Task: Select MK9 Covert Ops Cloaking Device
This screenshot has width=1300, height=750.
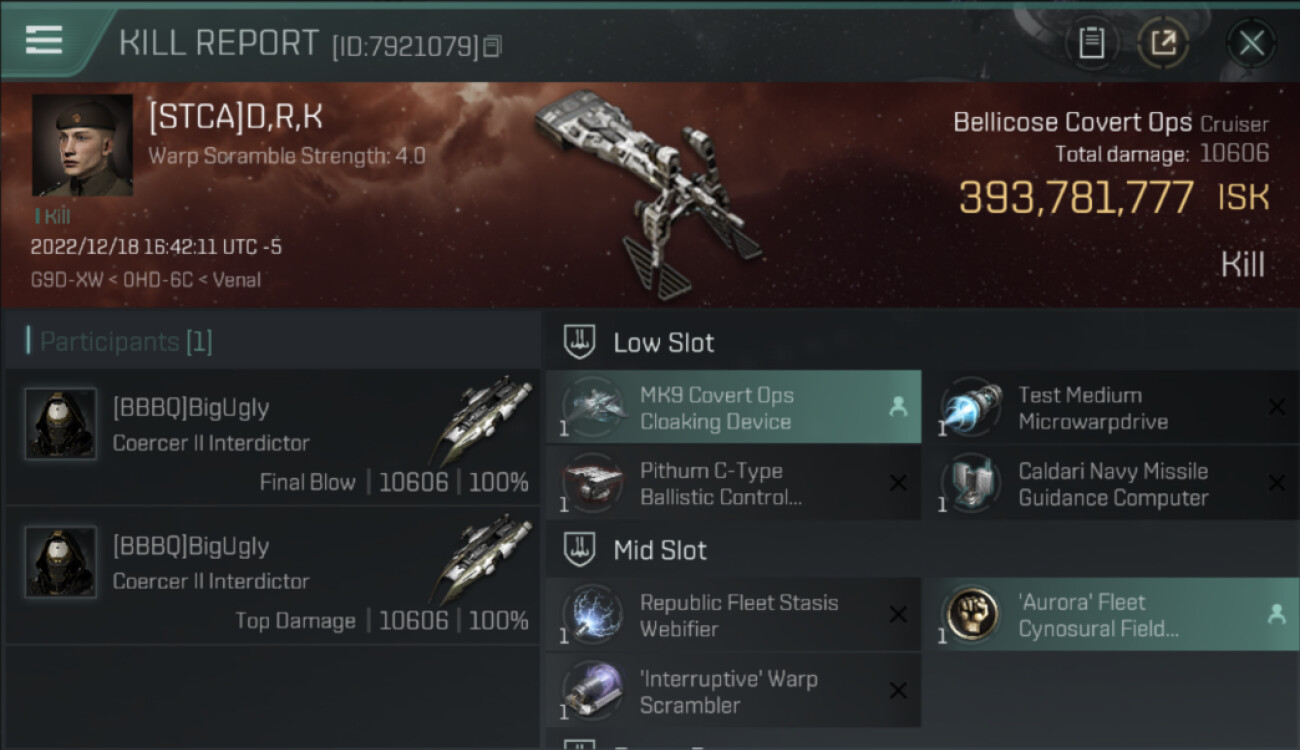Action: 733,407
